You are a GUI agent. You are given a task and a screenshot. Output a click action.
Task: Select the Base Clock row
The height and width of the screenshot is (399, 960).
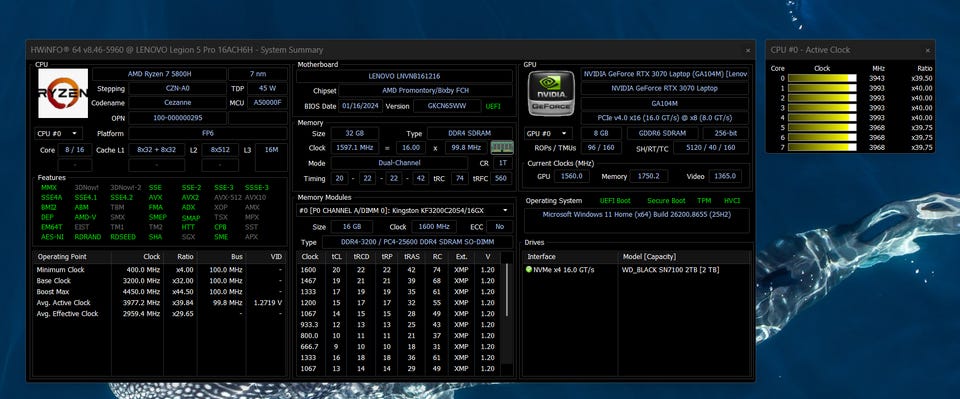(159, 281)
